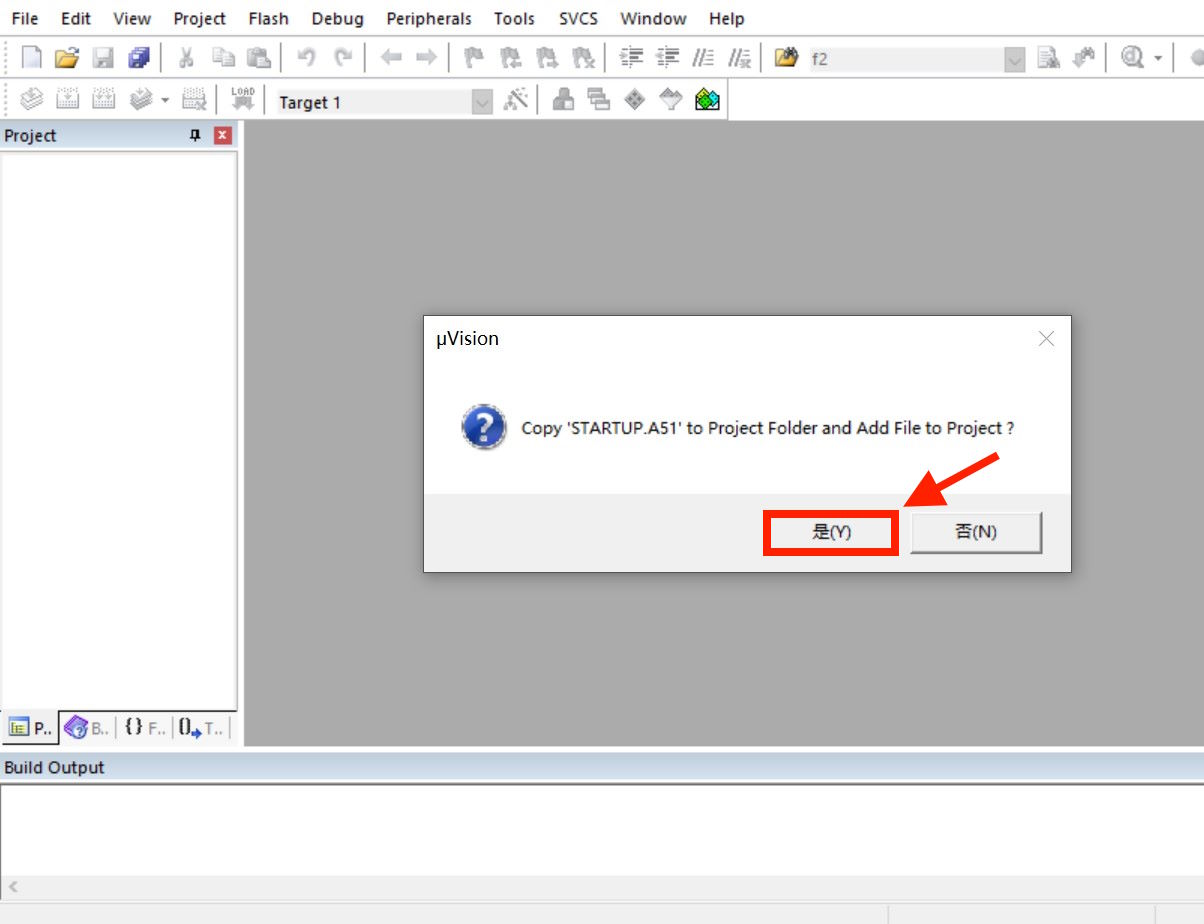Download code to flash with LOAD icon
The image size is (1204, 924).
tap(242, 100)
